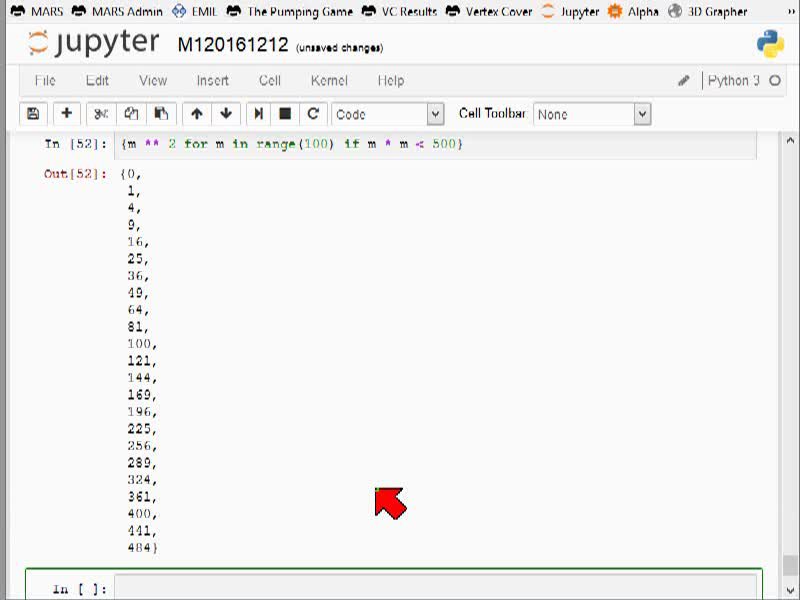Click the vertical scrollbar thumb

[790, 566]
